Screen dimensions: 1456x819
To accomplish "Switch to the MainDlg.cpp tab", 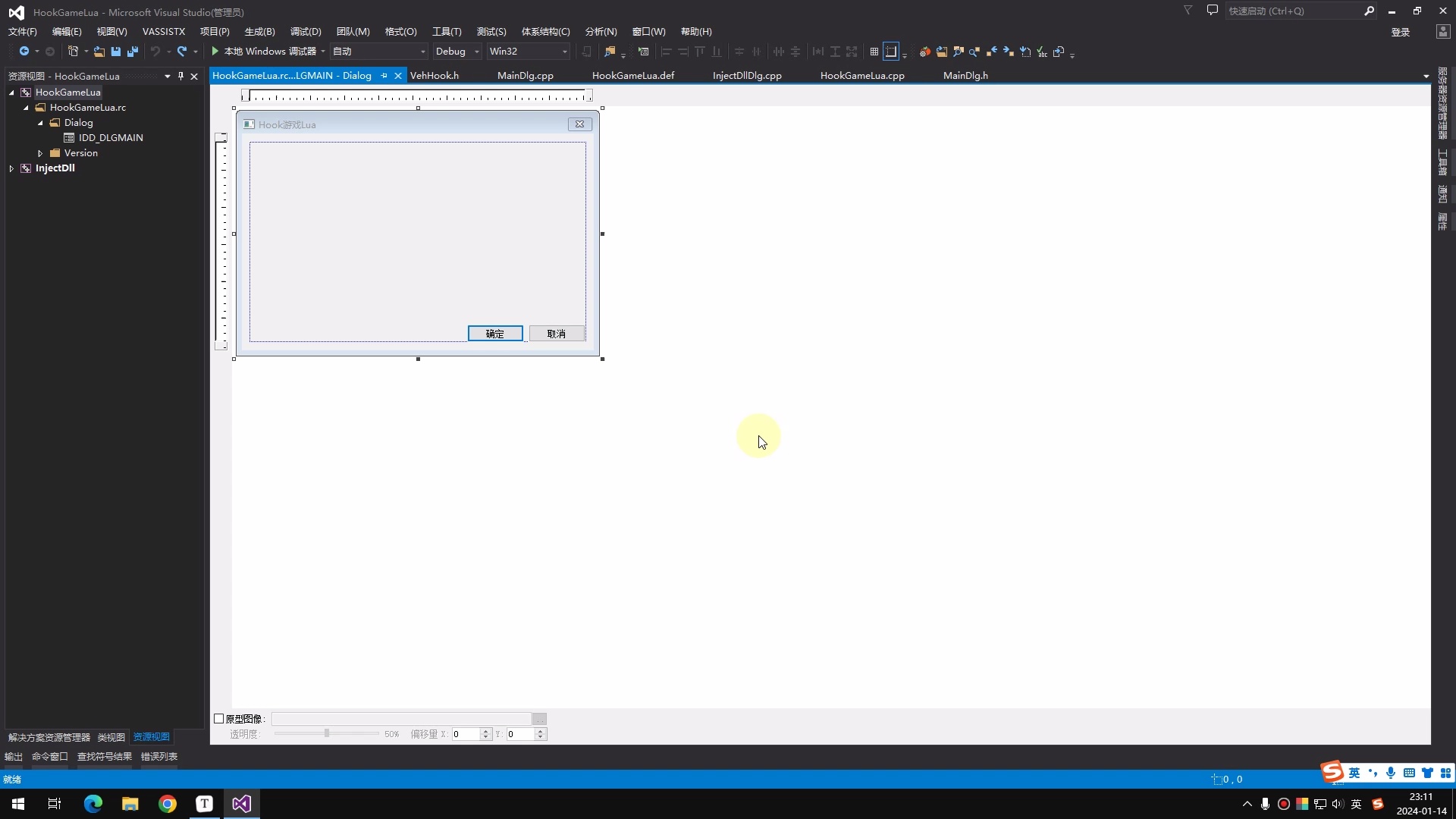I will [x=525, y=76].
